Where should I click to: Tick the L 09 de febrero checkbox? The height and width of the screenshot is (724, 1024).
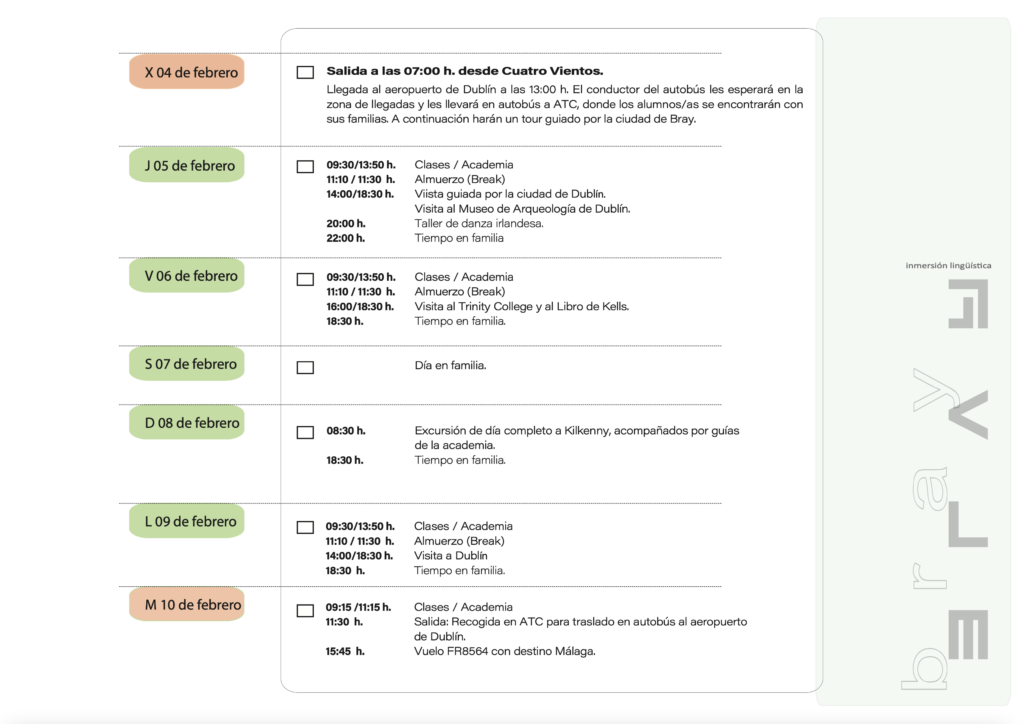pos(305,527)
